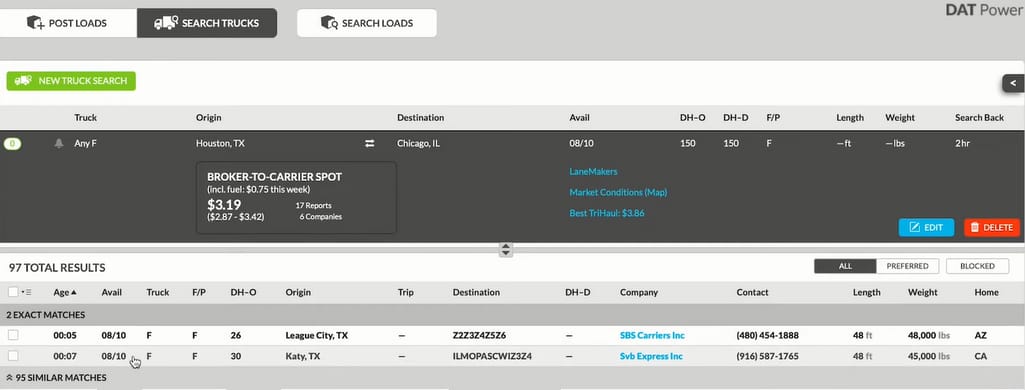Click the Edit search button
The width and height of the screenshot is (1025, 390).
pyautogui.click(x=926, y=227)
